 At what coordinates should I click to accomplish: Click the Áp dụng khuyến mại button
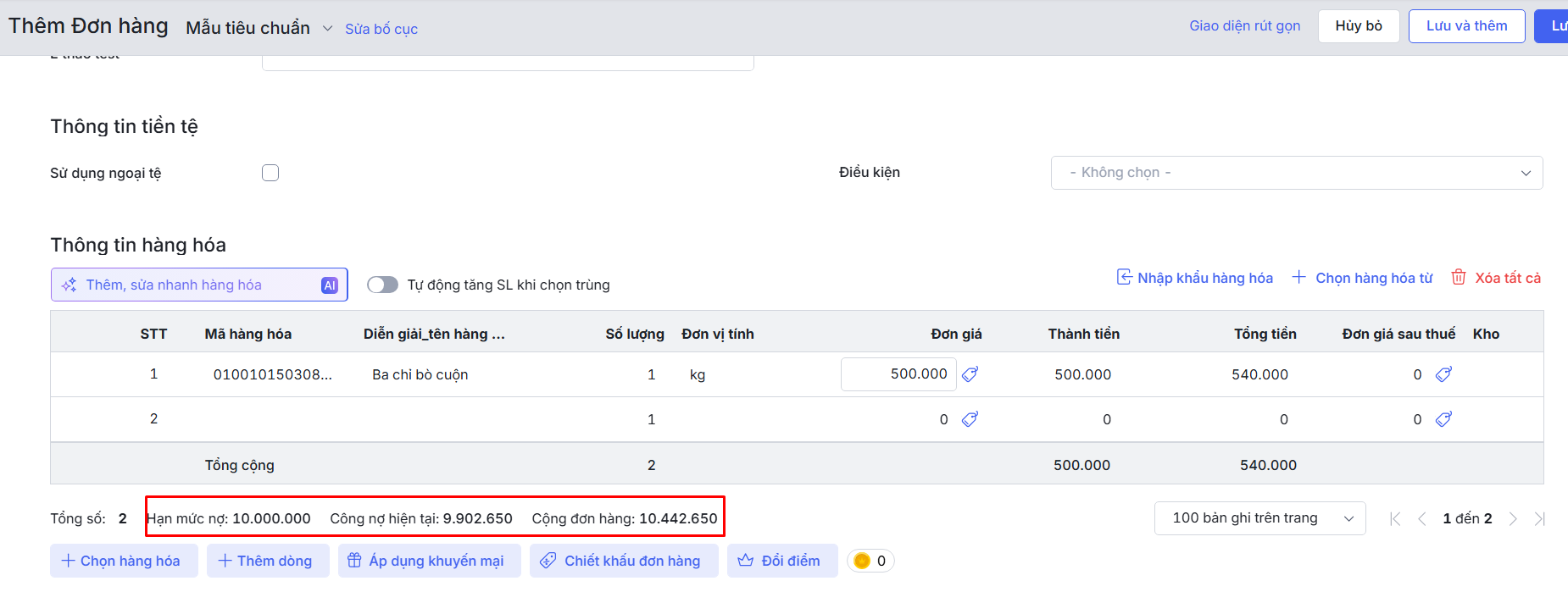(x=429, y=561)
